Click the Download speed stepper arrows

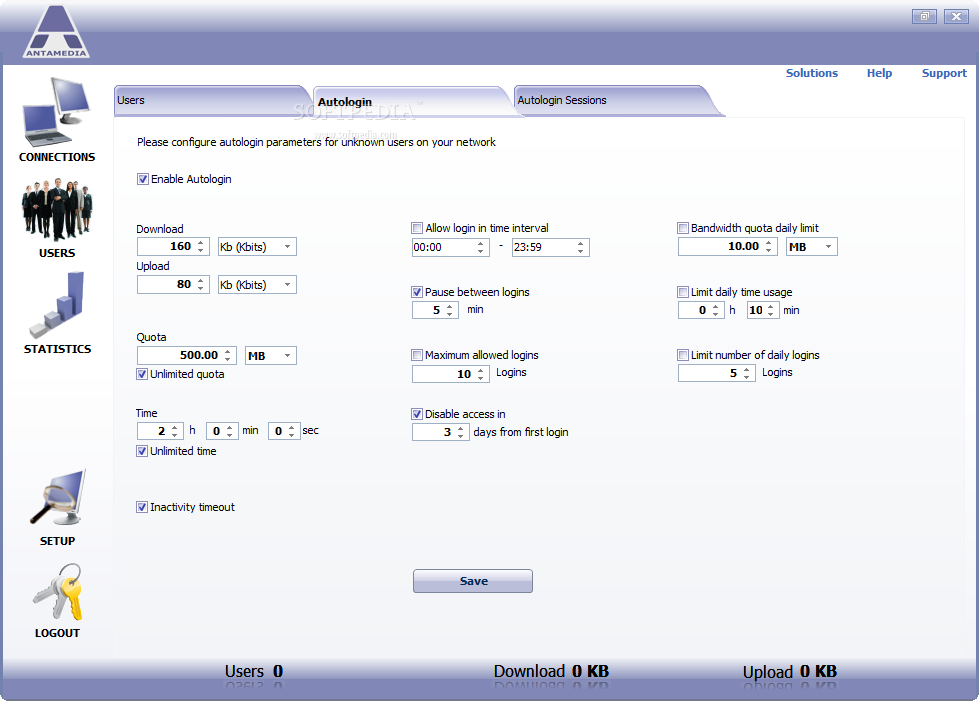click(200, 247)
